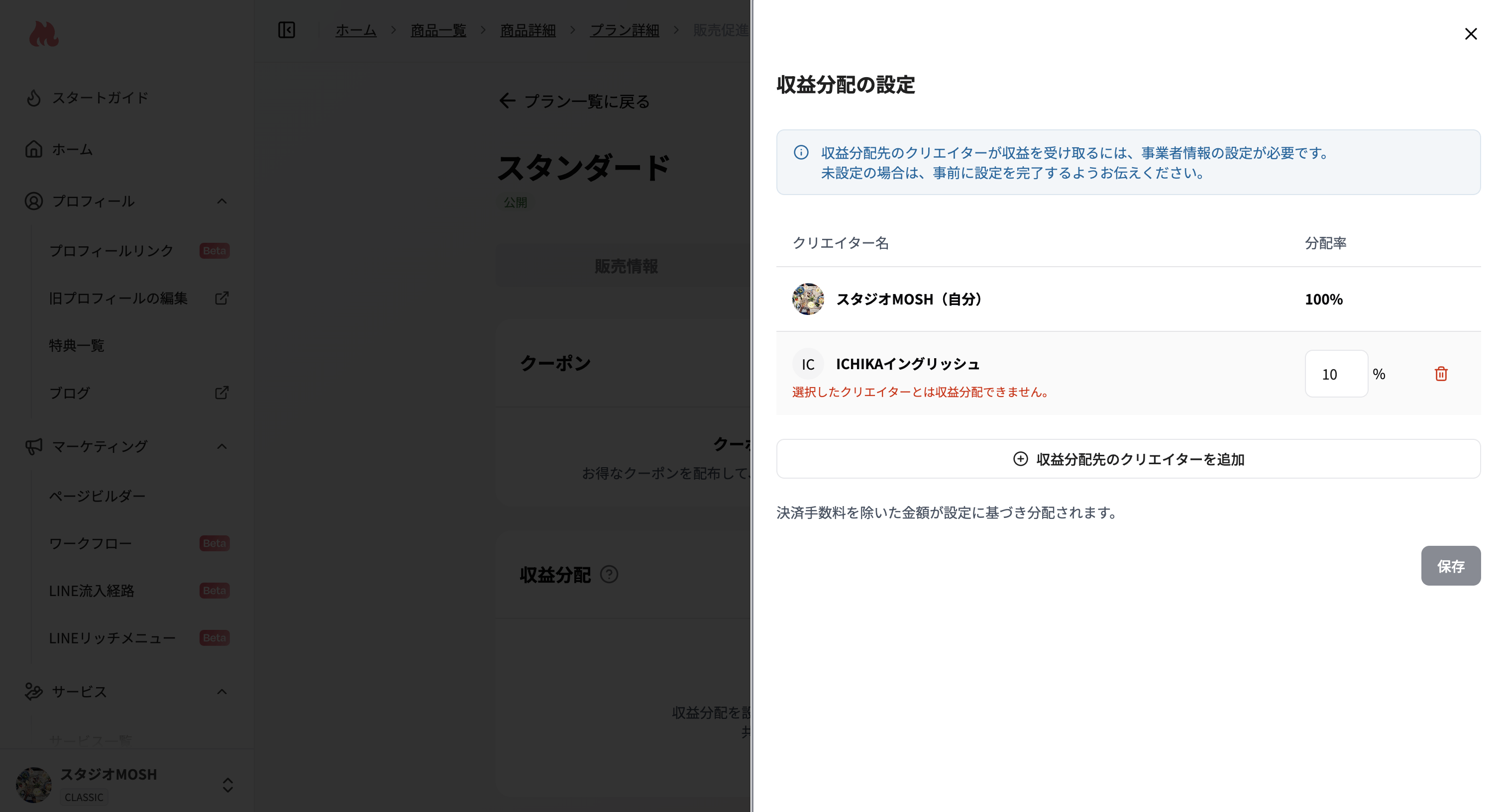This screenshot has width=1502, height=812.
Task: Click the 選択したクリエイターとは収益分配できません error text
Action: pyautogui.click(x=921, y=392)
